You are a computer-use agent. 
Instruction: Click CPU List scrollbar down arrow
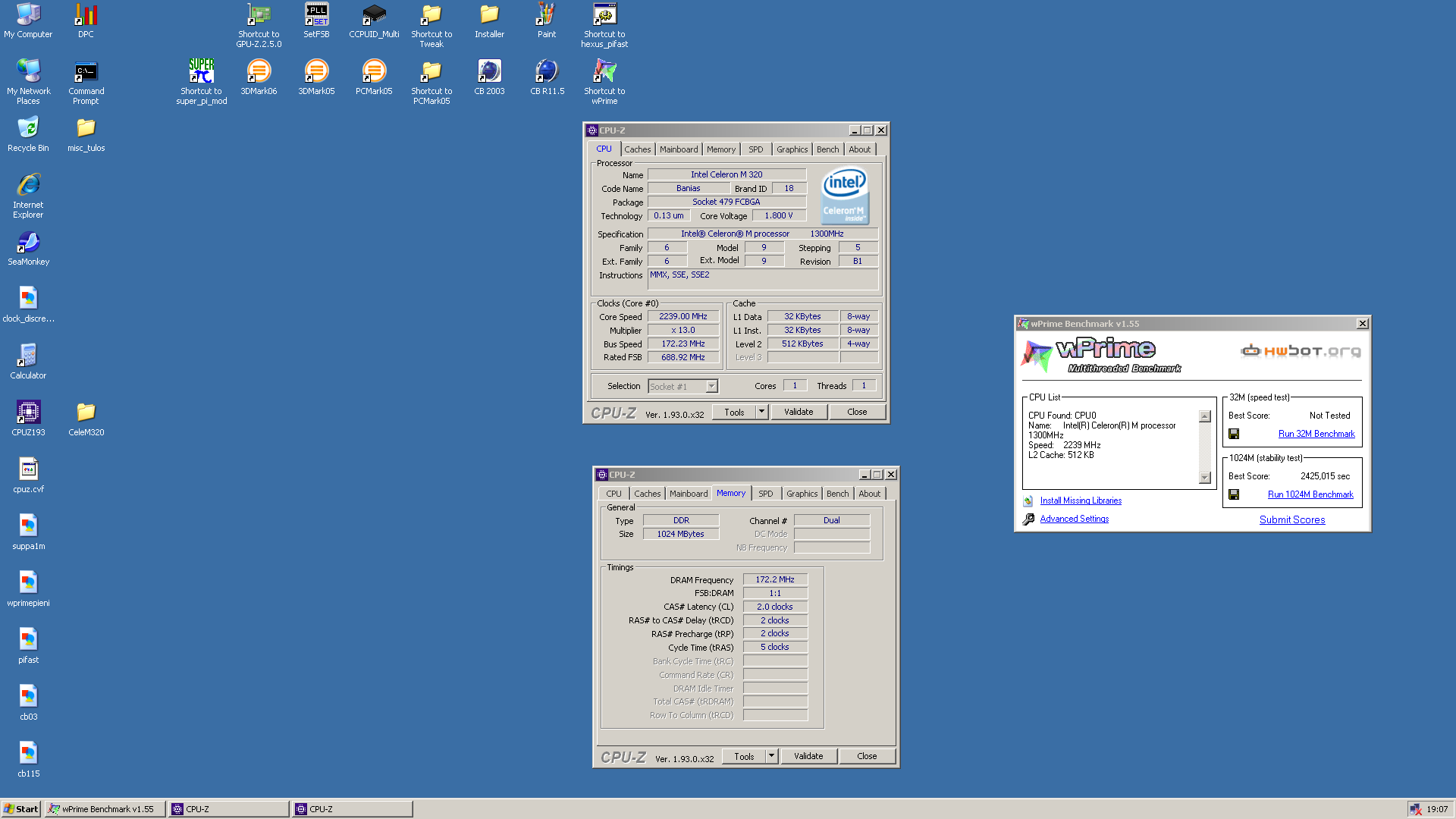(x=1204, y=478)
